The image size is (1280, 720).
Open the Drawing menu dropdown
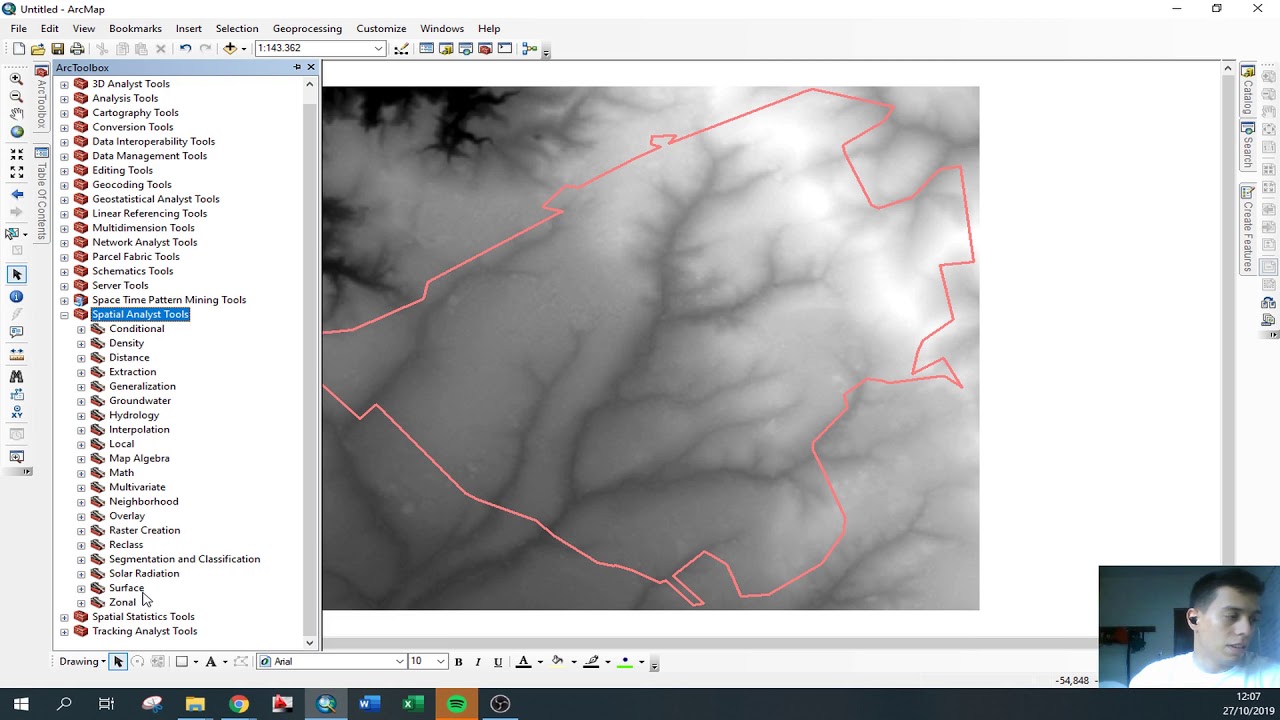pyautogui.click(x=82, y=661)
